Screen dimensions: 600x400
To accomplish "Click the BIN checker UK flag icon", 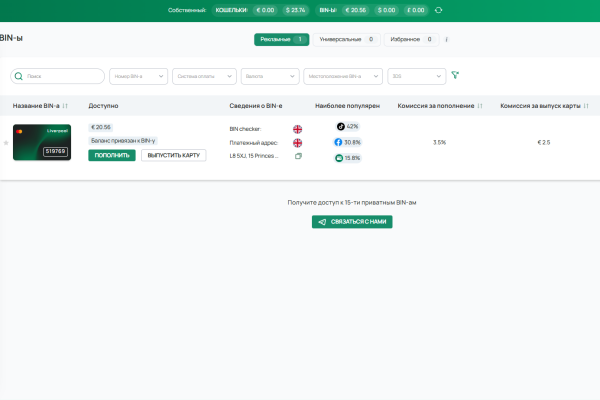I will pos(297,129).
